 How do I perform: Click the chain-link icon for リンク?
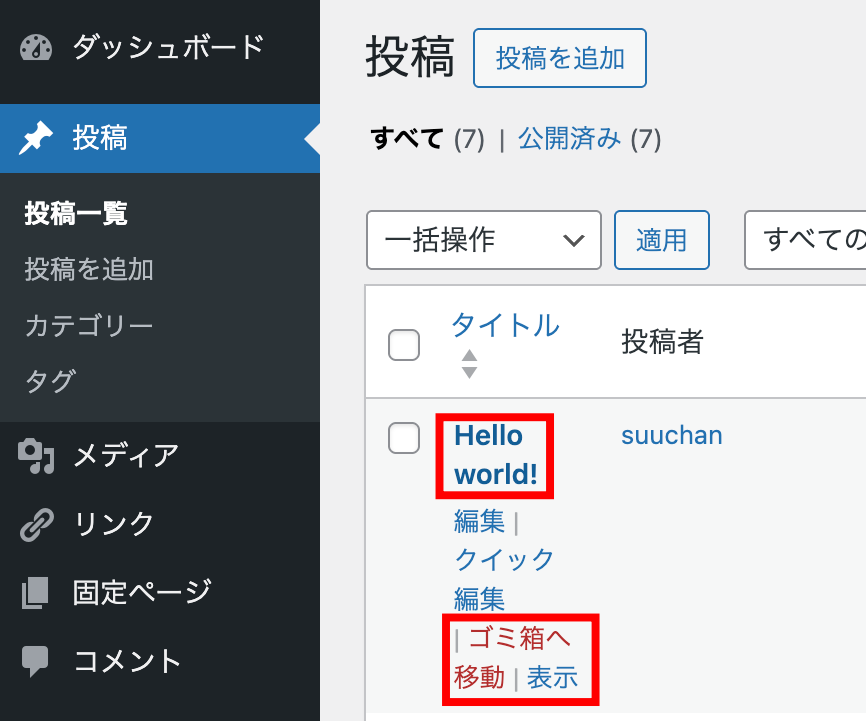pyautogui.click(x=36, y=523)
